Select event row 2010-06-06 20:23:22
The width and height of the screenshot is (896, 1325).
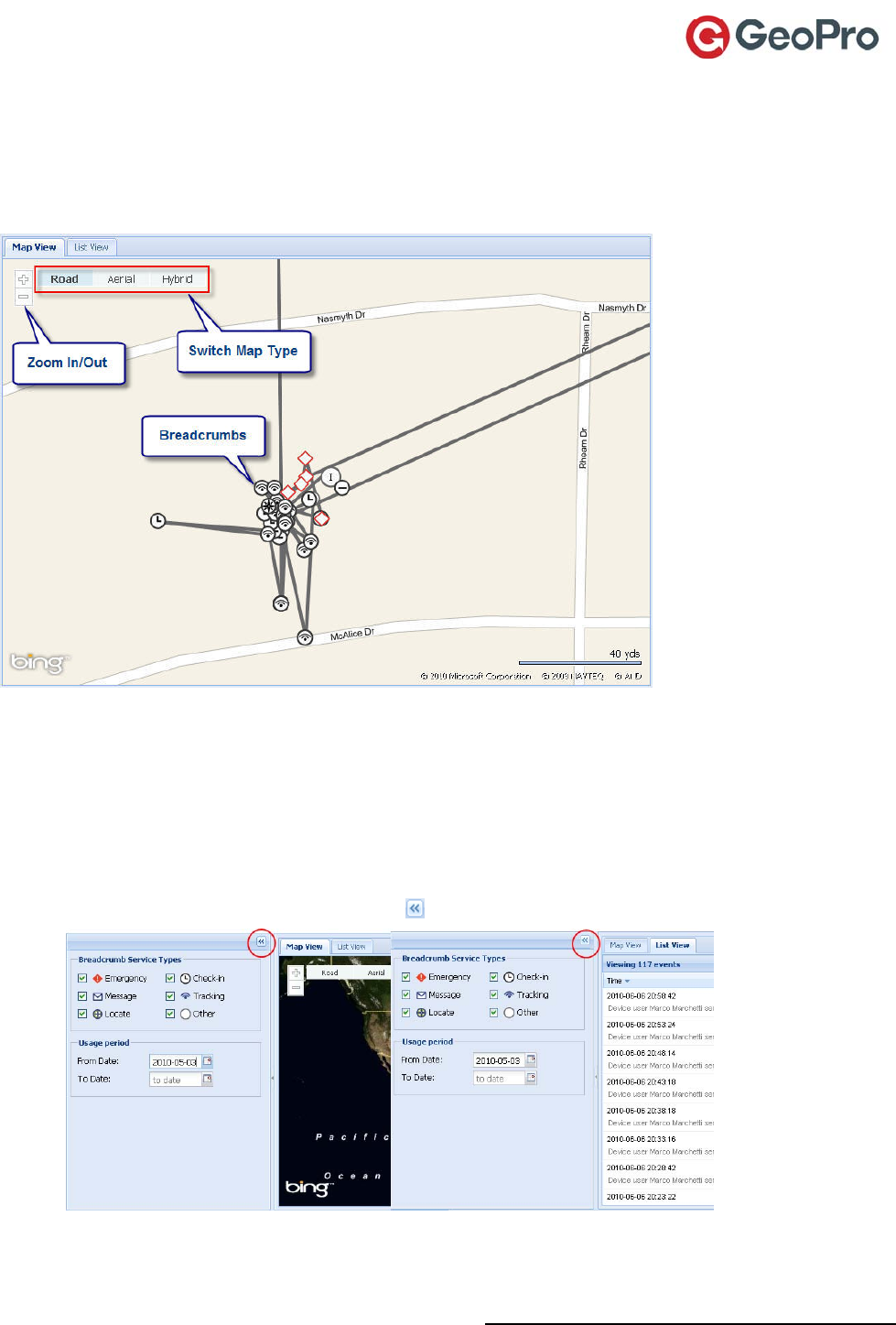(x=659, y=1197)
